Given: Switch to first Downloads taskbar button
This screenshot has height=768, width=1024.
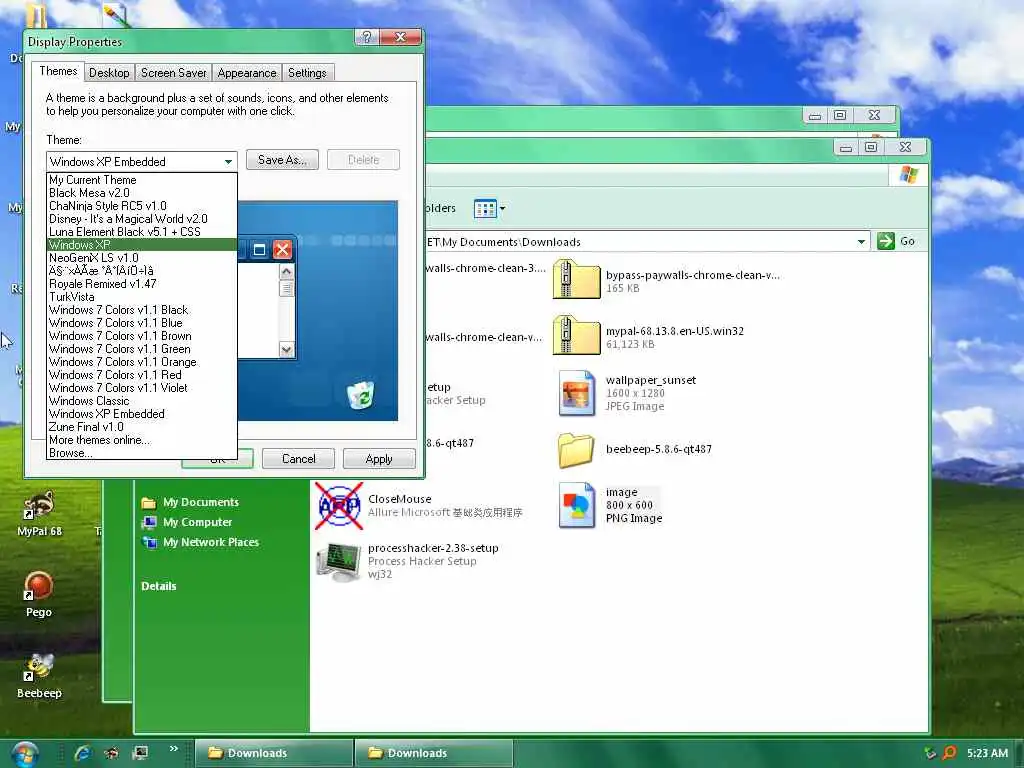Looking at the screenshot, I should click(x=273, y=753).
